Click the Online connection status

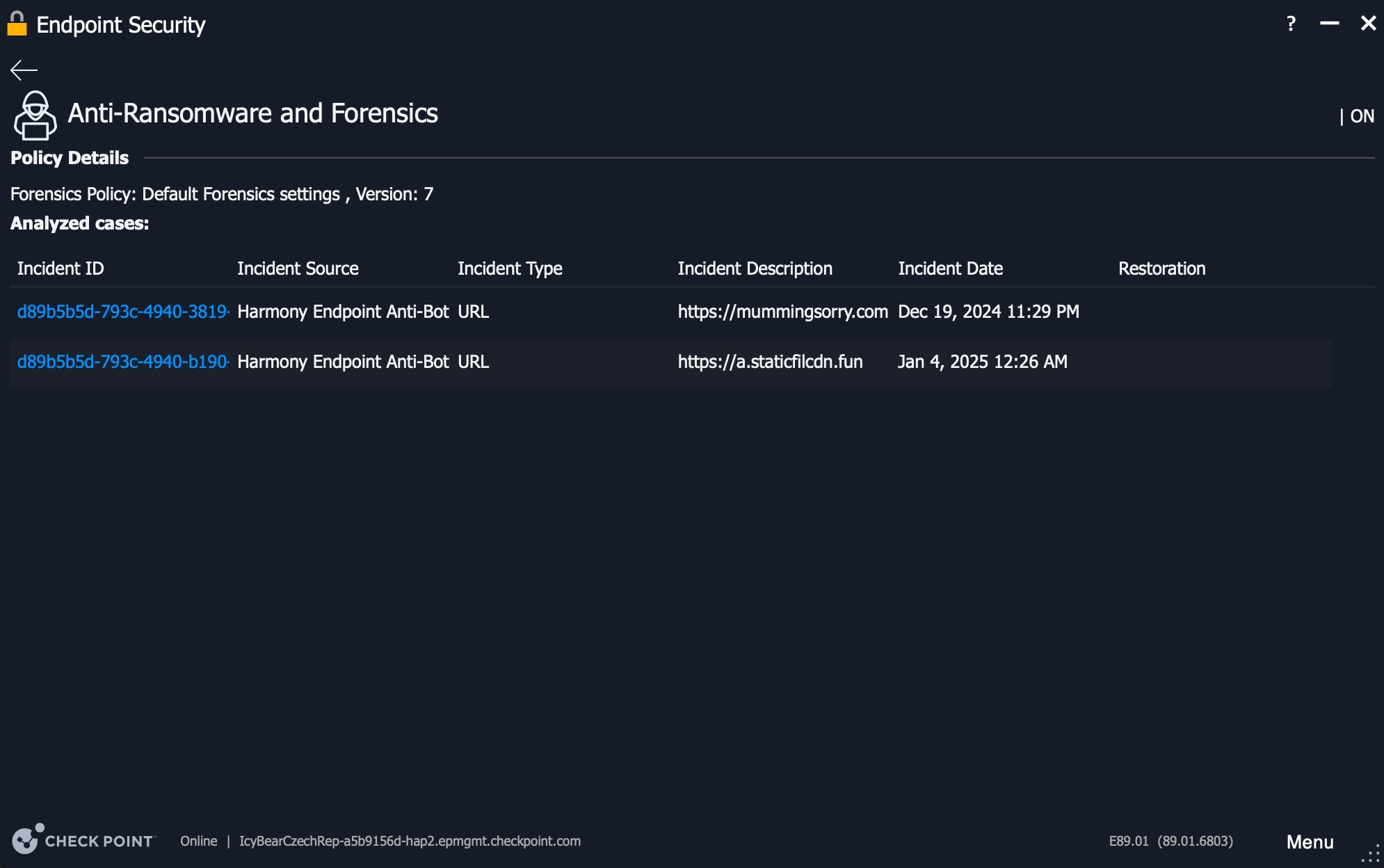click(x=198, y=841)
